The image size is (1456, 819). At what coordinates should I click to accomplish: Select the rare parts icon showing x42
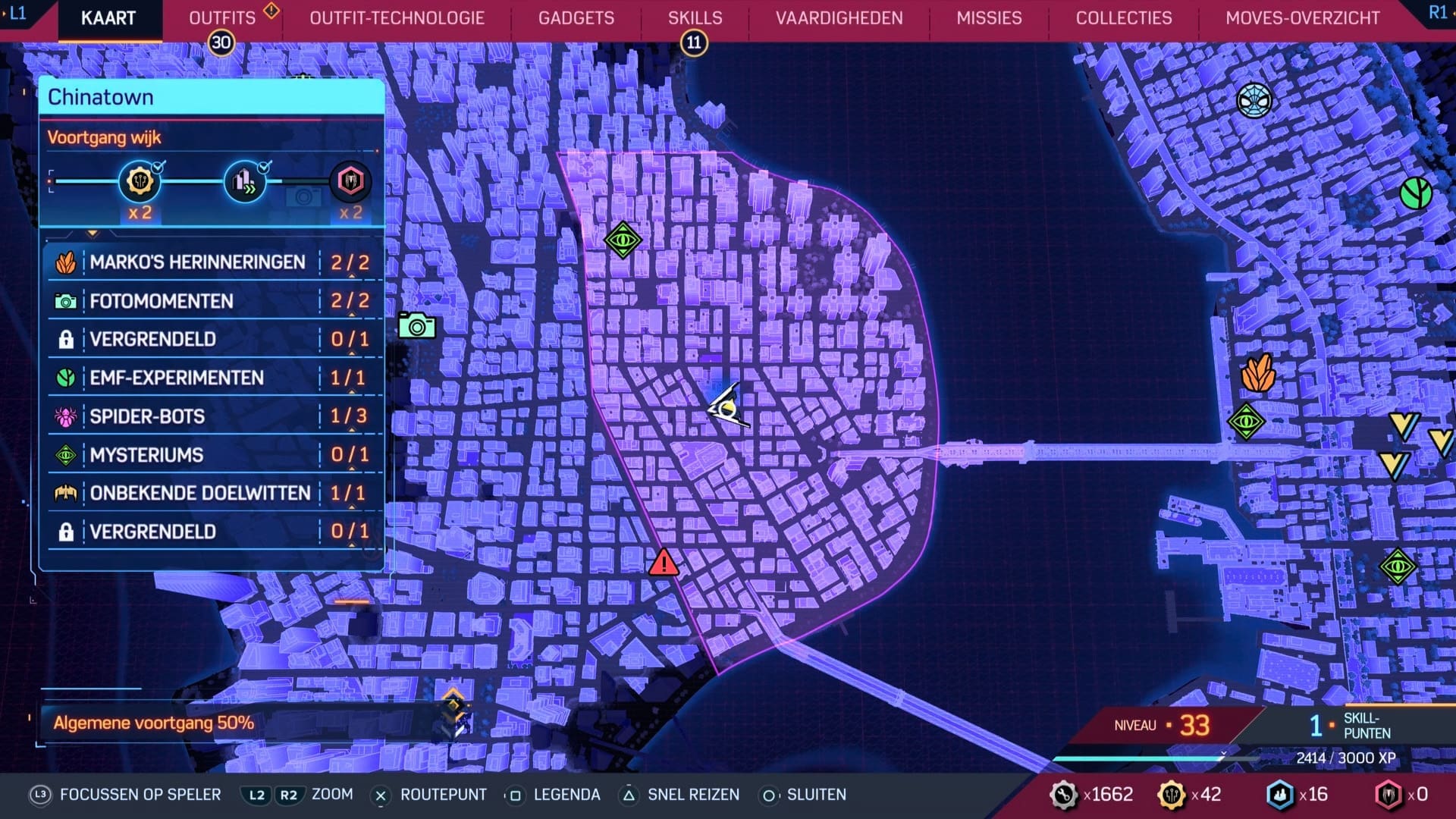pos(1172,795)
